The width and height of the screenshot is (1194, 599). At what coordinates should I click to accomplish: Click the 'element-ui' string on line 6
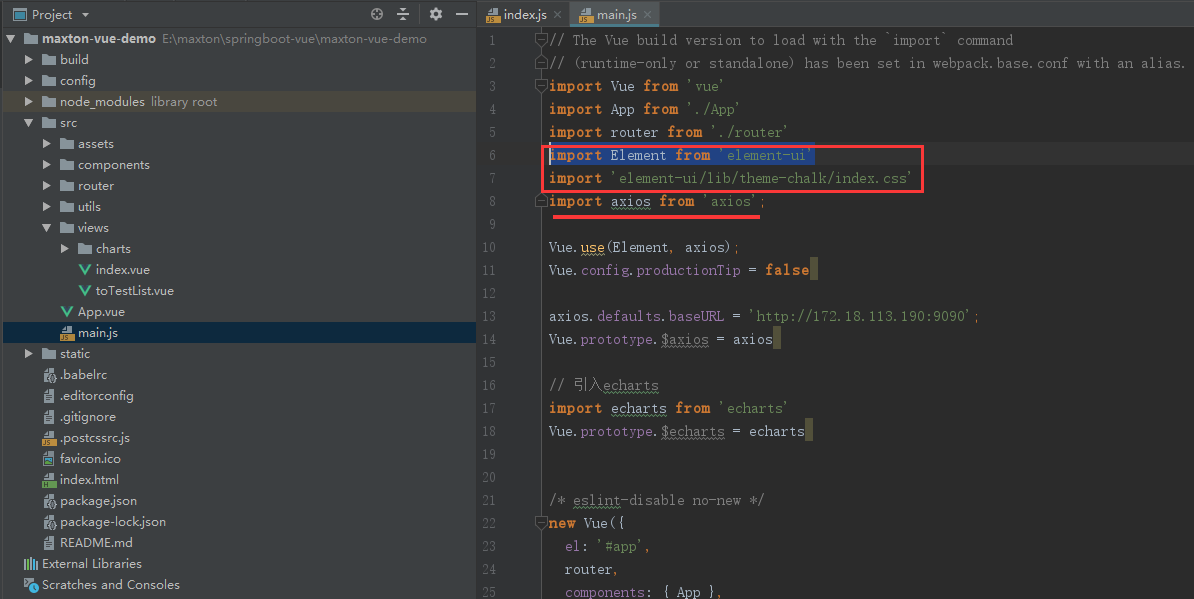[765, 155]
